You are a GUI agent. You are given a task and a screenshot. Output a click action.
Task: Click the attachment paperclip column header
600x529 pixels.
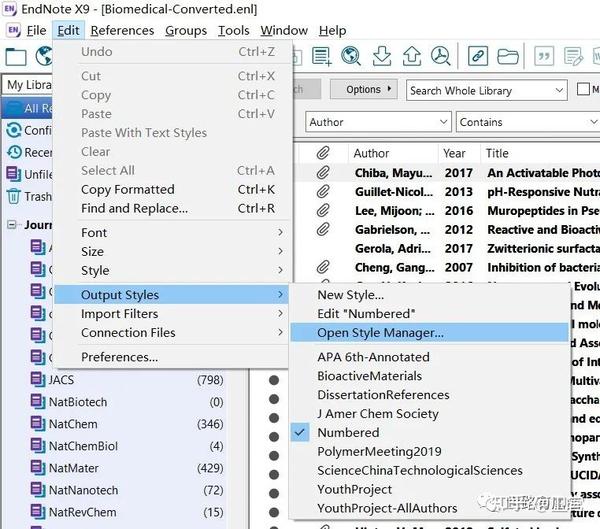[323, 153]
